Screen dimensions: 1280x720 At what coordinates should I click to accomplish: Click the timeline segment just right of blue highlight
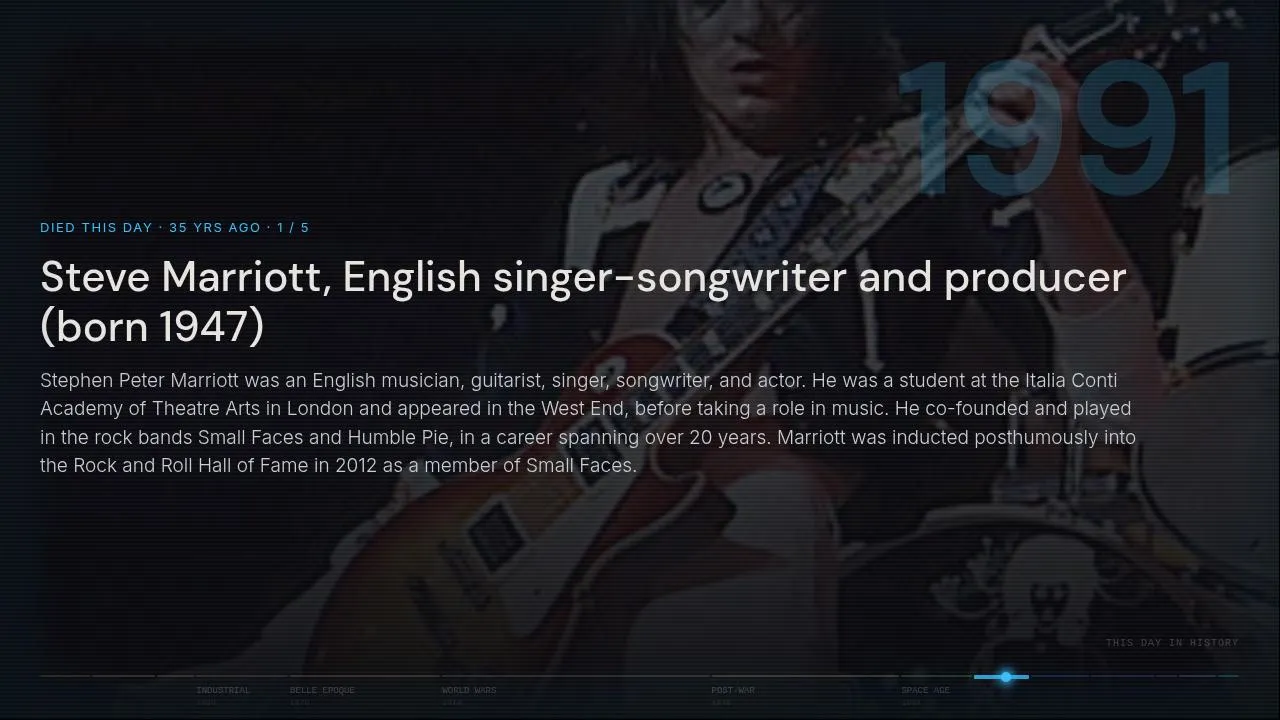[1060, 676]
